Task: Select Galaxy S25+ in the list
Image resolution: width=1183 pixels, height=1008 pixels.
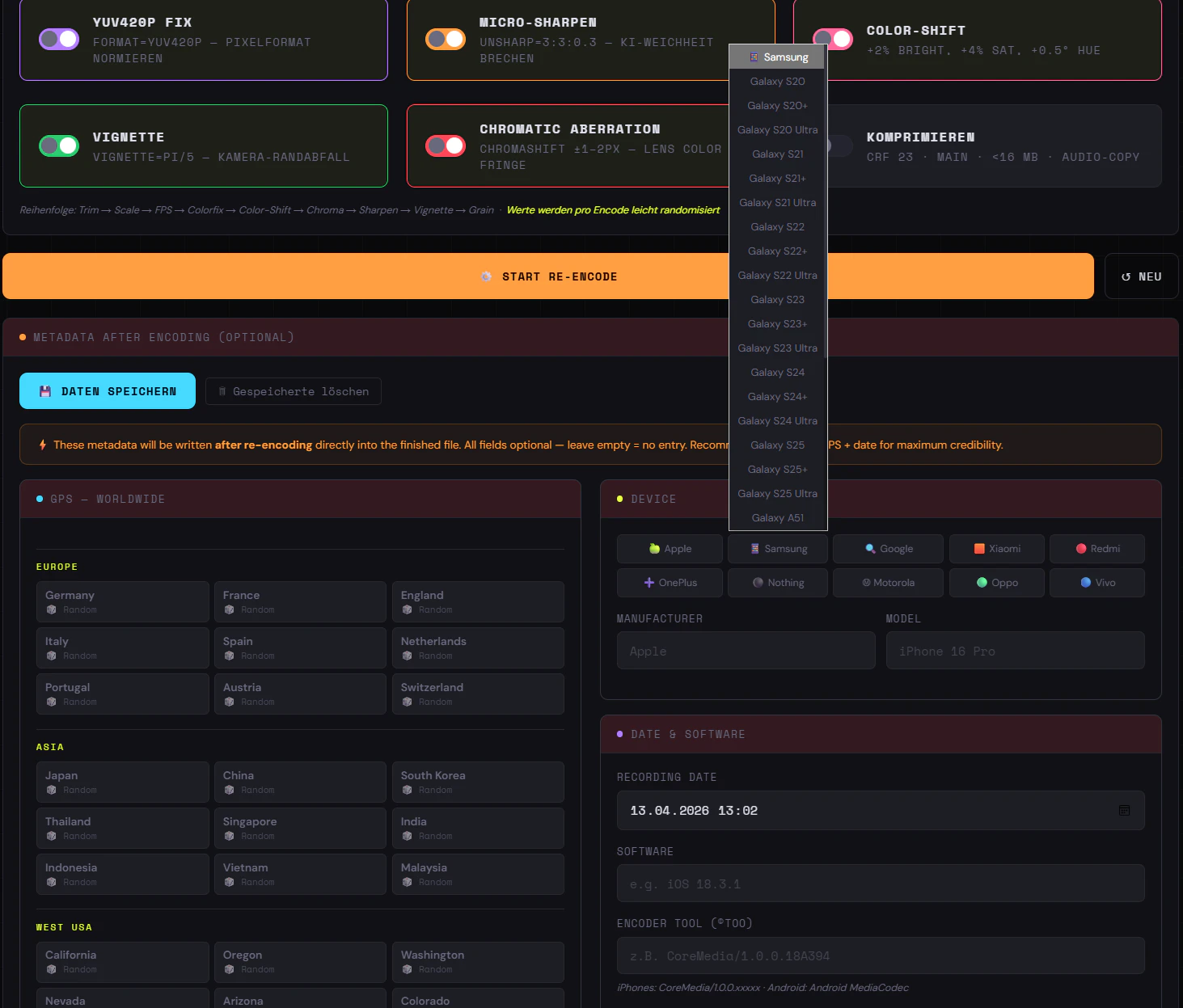Action: (x=777, y=469)
